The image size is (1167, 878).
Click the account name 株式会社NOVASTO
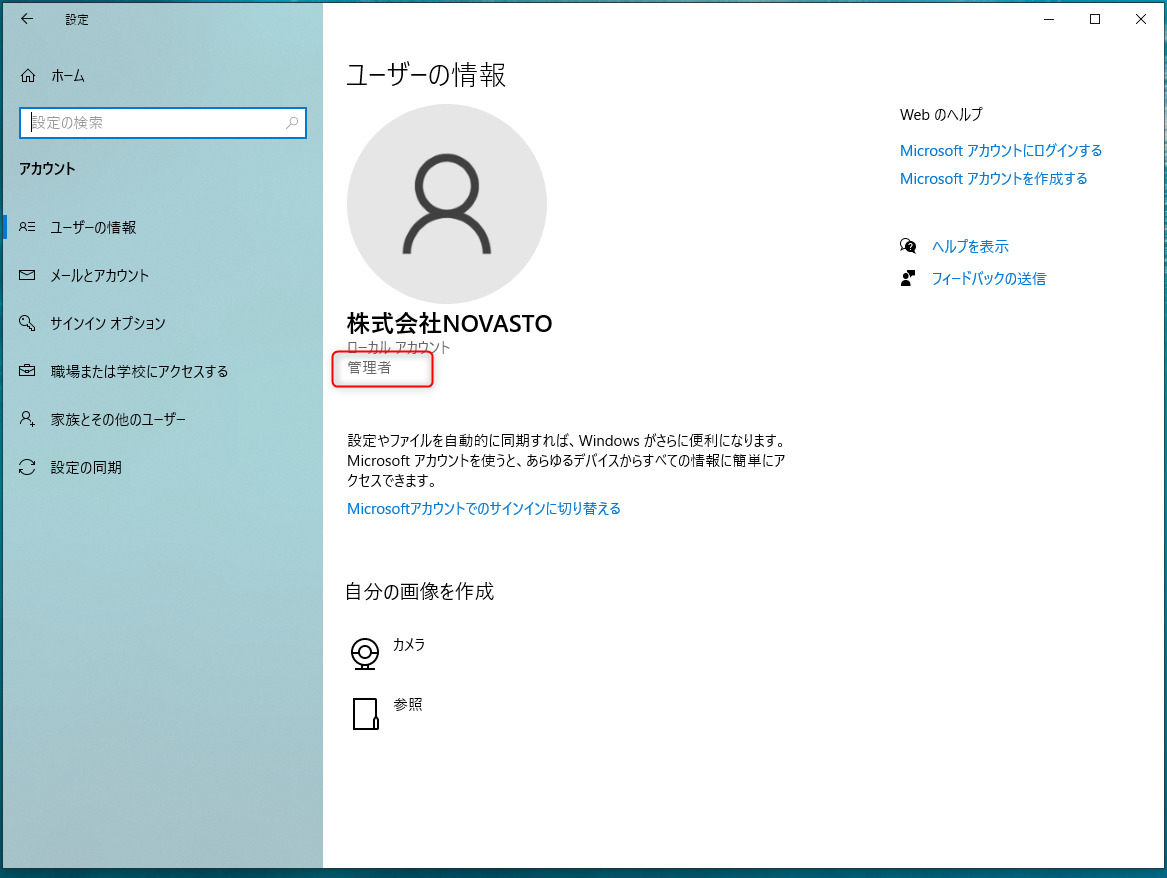pos(450,323)
